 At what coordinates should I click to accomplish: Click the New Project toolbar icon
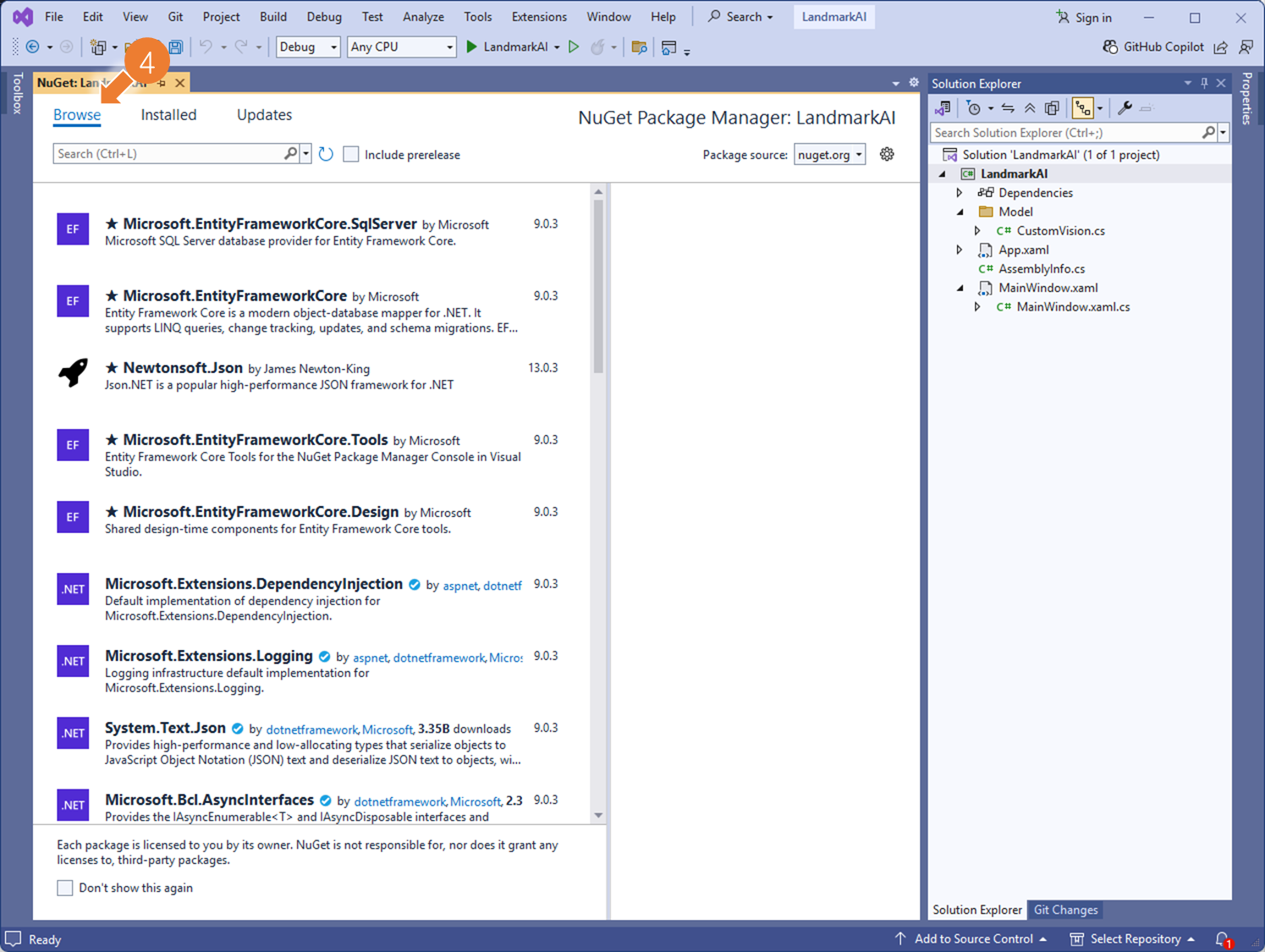98,47
